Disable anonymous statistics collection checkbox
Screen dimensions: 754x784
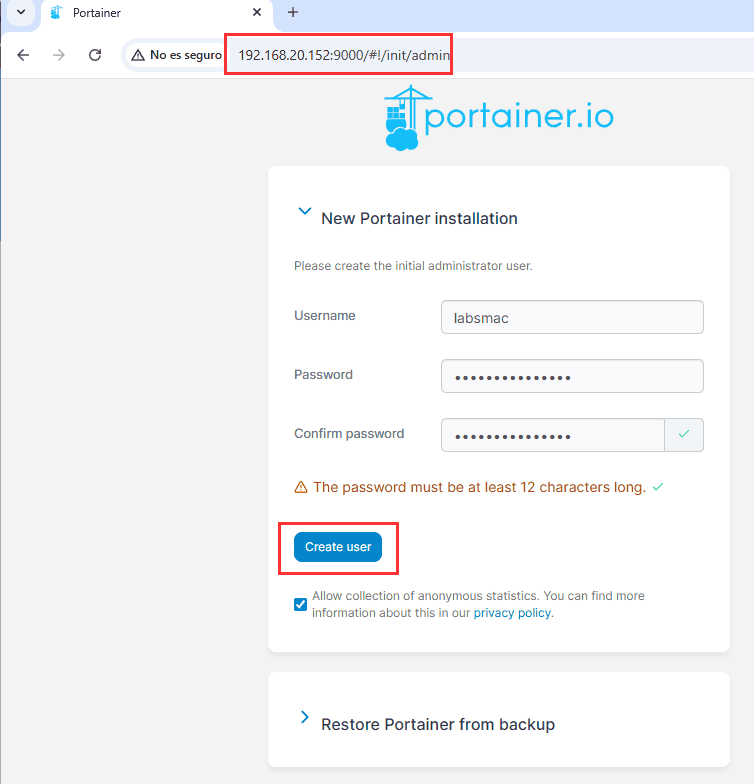(301, 604)
